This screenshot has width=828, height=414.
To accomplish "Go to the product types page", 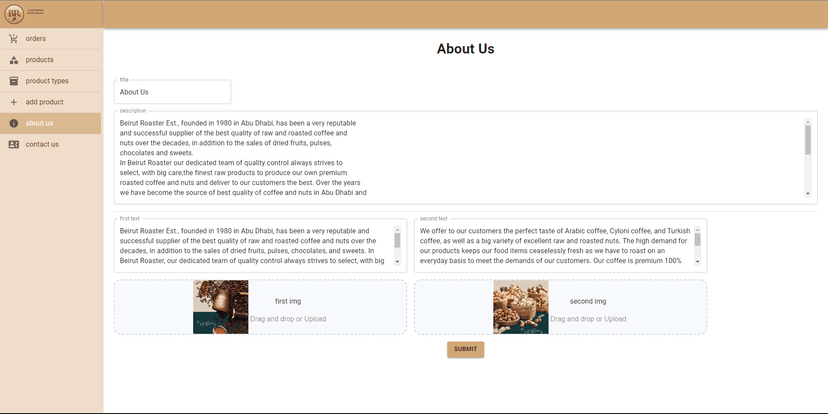I will (x=47, y=81).
